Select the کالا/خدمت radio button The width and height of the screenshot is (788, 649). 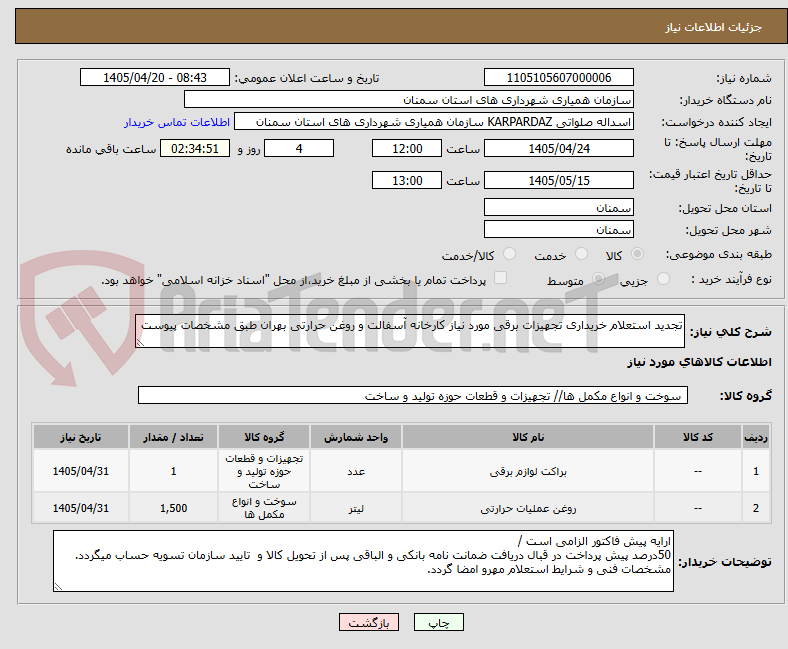click(510, 254)
